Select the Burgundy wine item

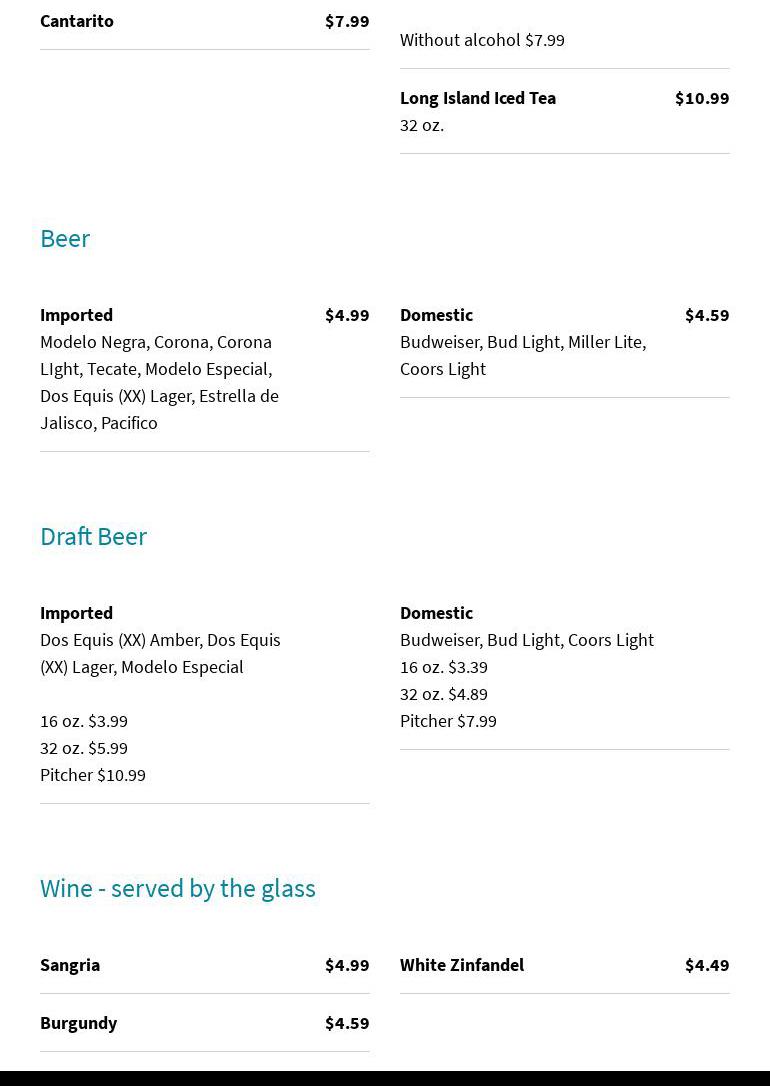coord(79,1023)
